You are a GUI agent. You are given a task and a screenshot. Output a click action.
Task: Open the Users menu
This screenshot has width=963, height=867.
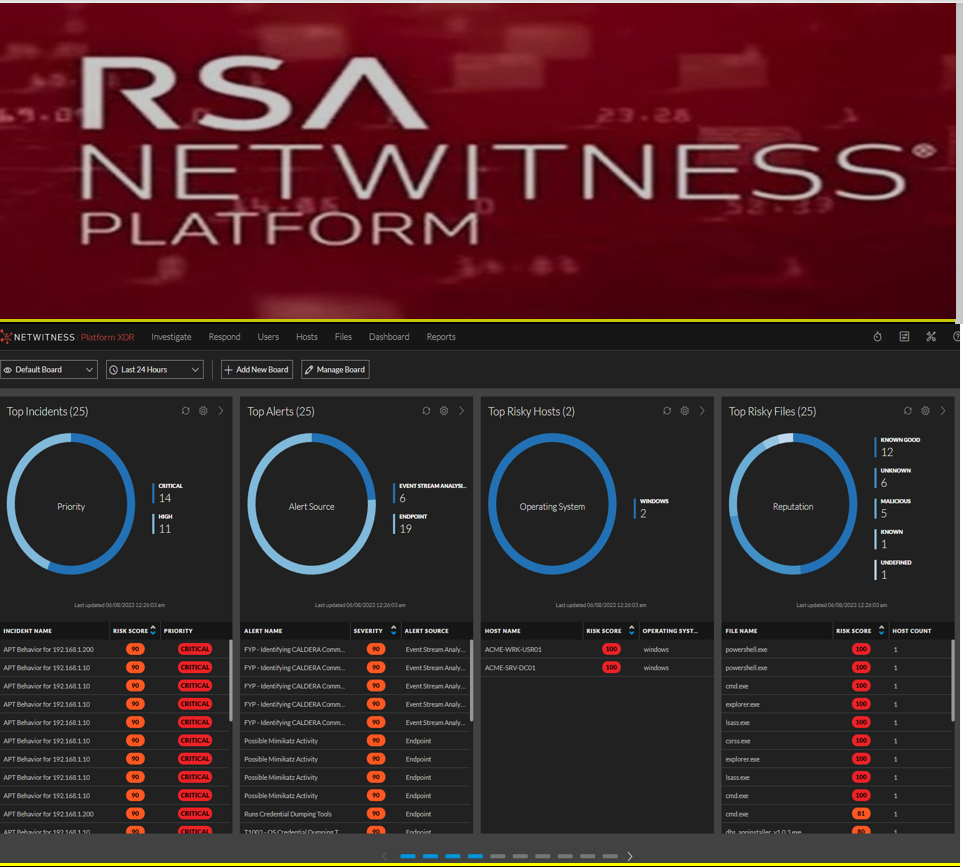click(268, 336)
